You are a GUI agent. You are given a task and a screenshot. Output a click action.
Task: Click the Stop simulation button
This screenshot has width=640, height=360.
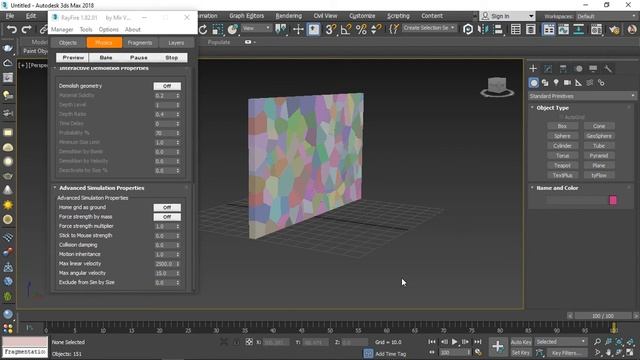171,58
